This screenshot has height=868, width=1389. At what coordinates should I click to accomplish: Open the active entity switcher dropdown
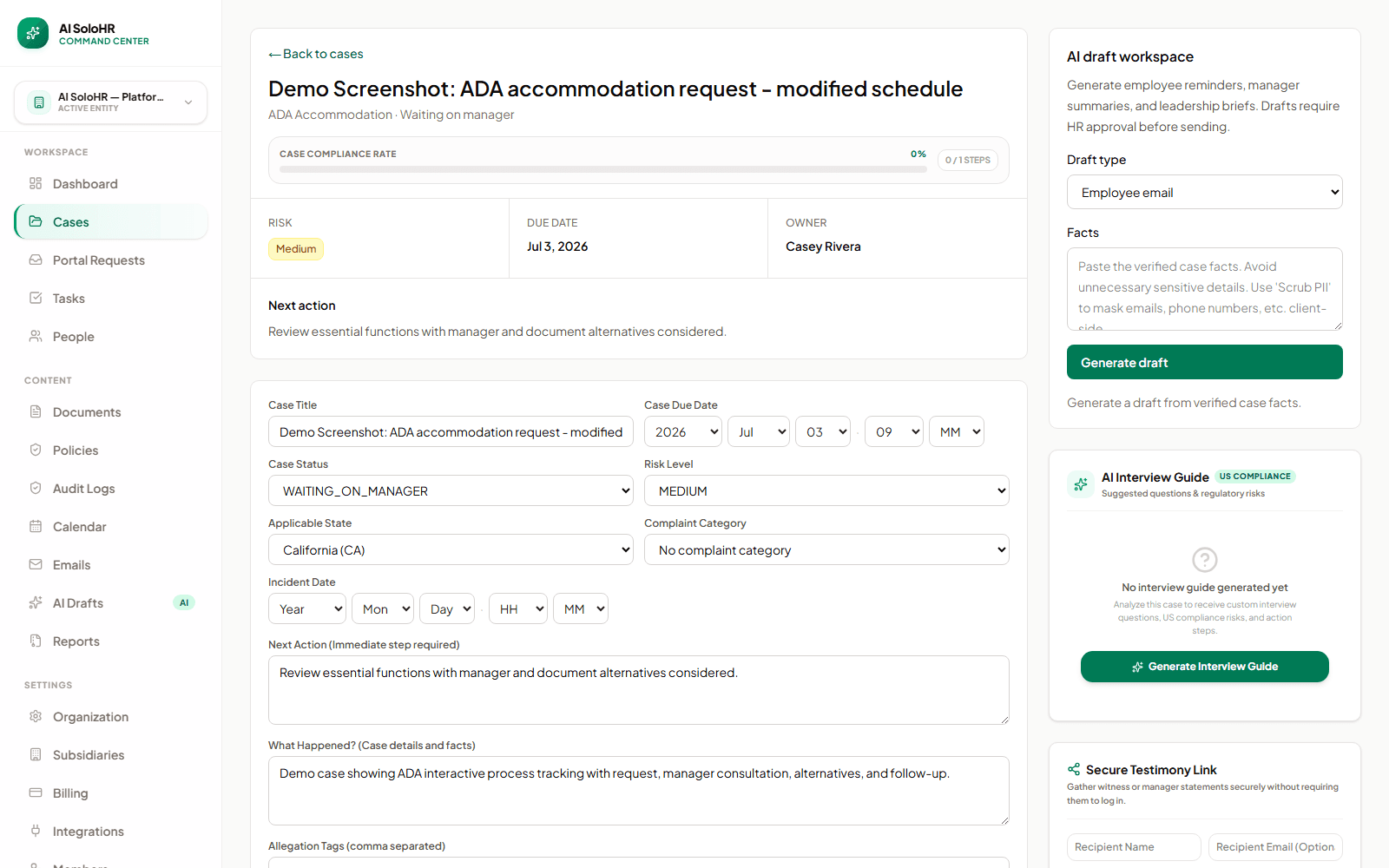[110, 102]
